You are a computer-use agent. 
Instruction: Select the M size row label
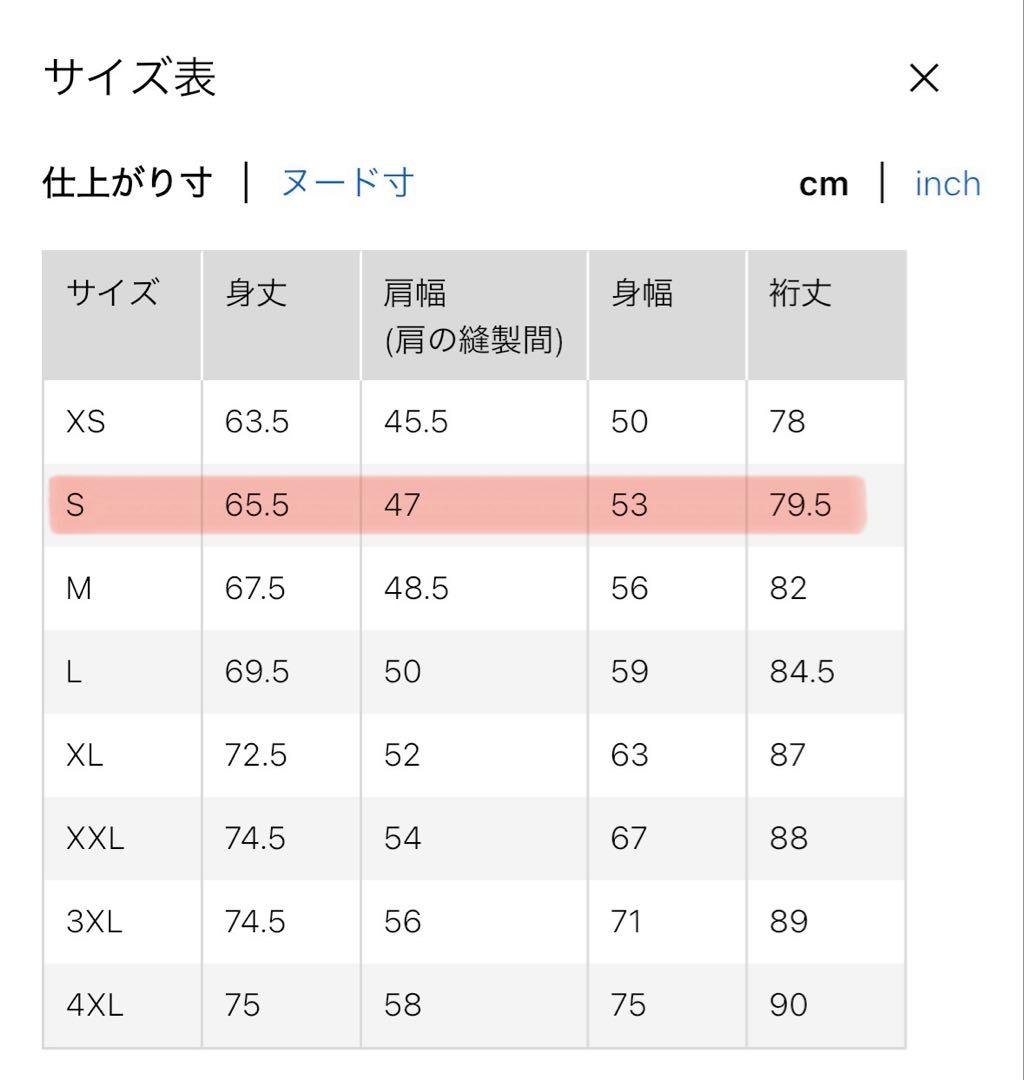[x=78, y=588]
